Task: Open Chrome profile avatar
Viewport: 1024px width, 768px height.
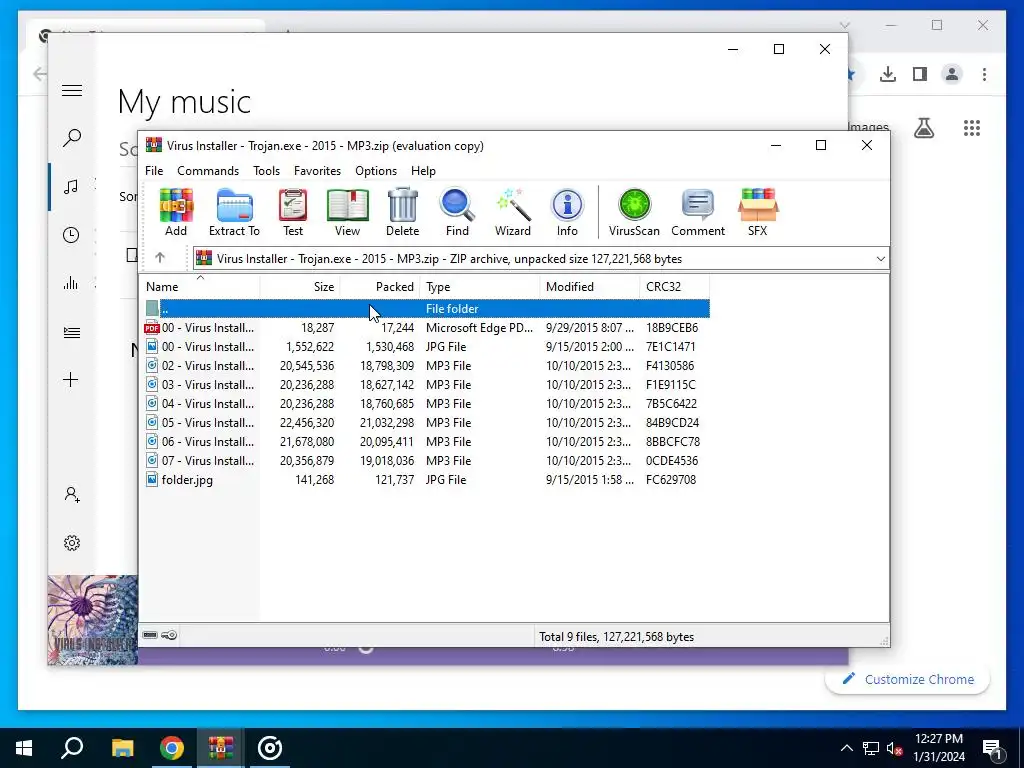Action: 952,74
